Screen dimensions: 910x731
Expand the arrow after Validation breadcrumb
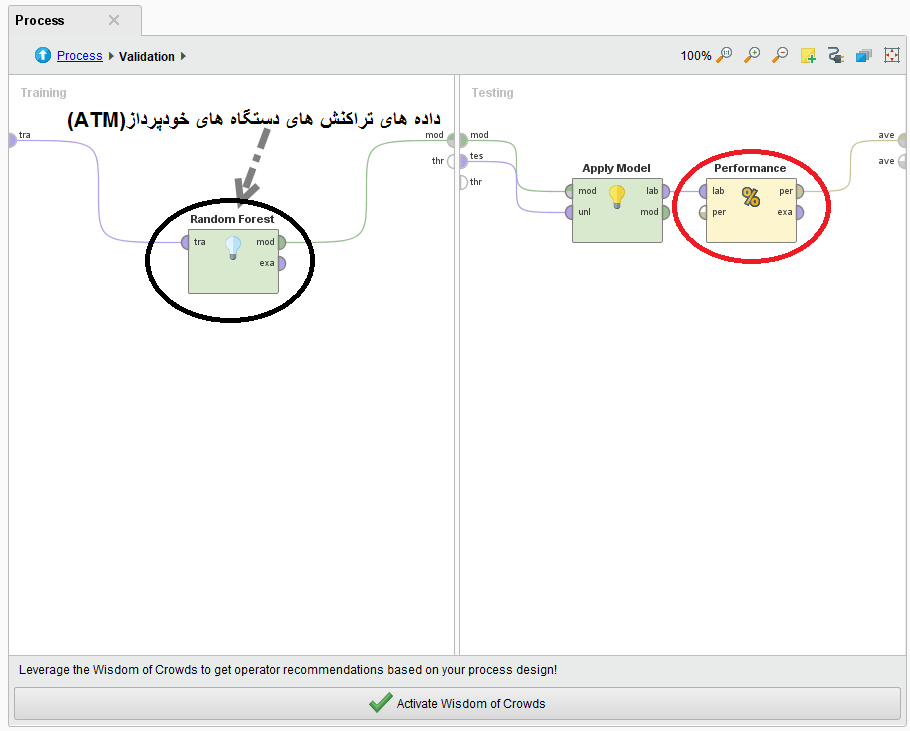point(183,56)
